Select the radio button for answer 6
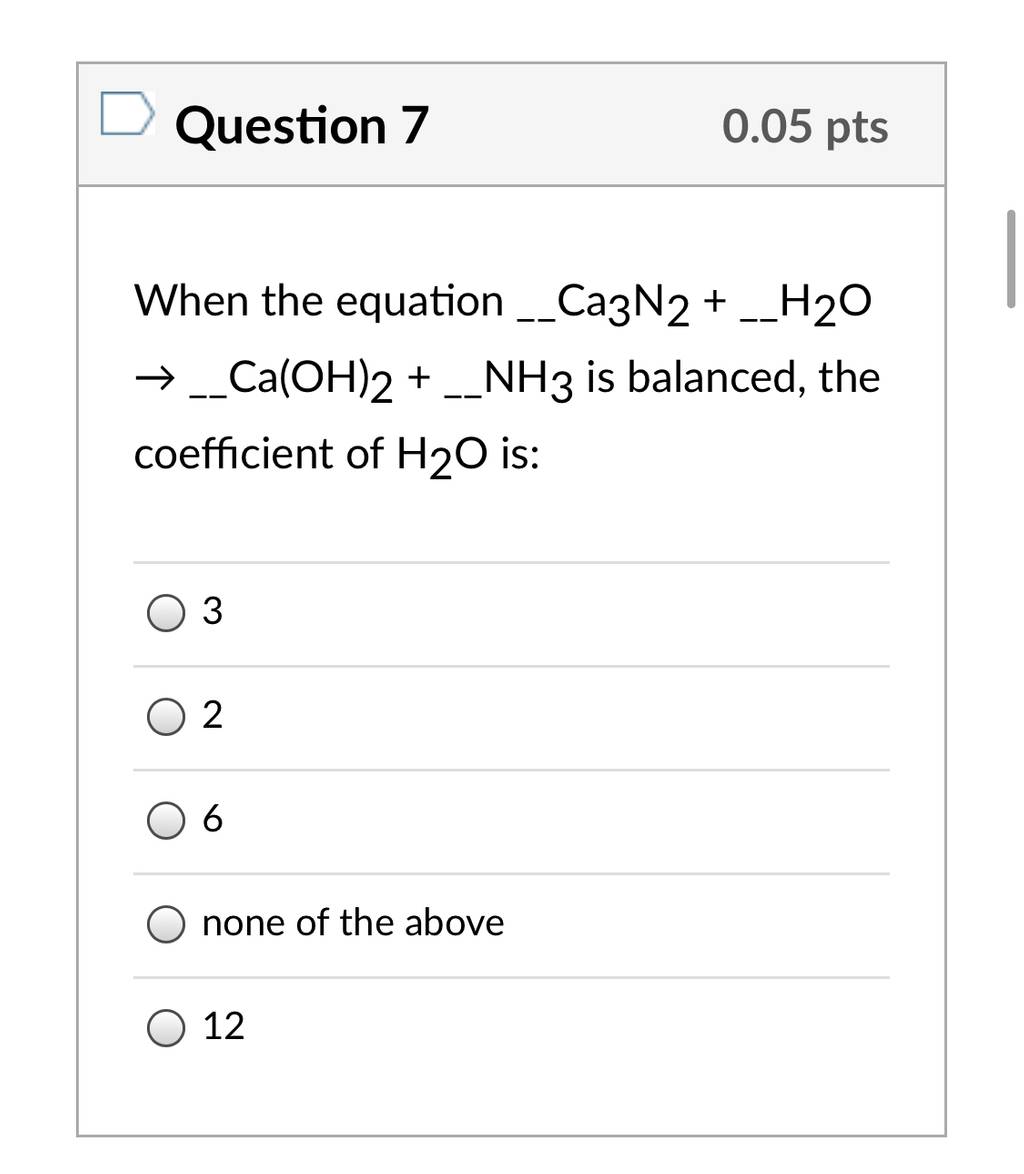 (x=165, y=821)
